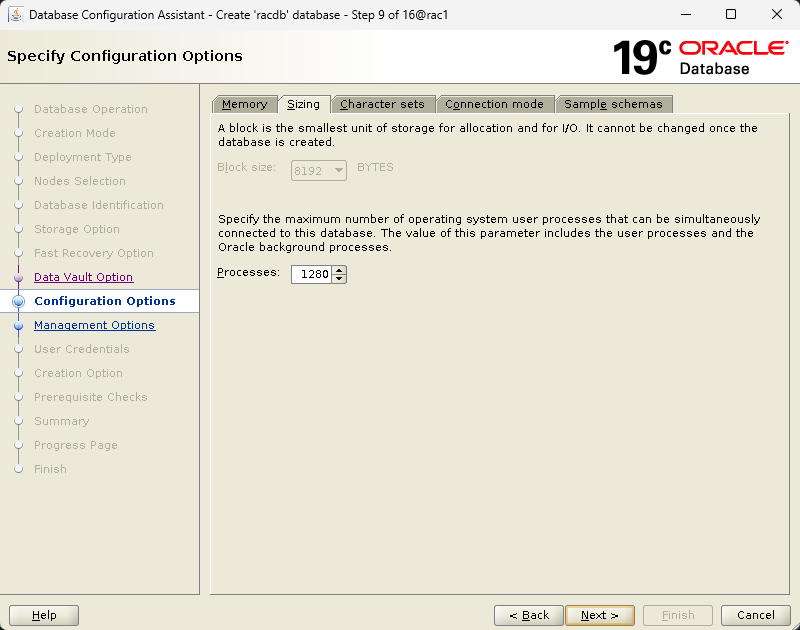Screen dimensions: 800x630
Task: Open the Block size dropdown
Action: (319, 170)
